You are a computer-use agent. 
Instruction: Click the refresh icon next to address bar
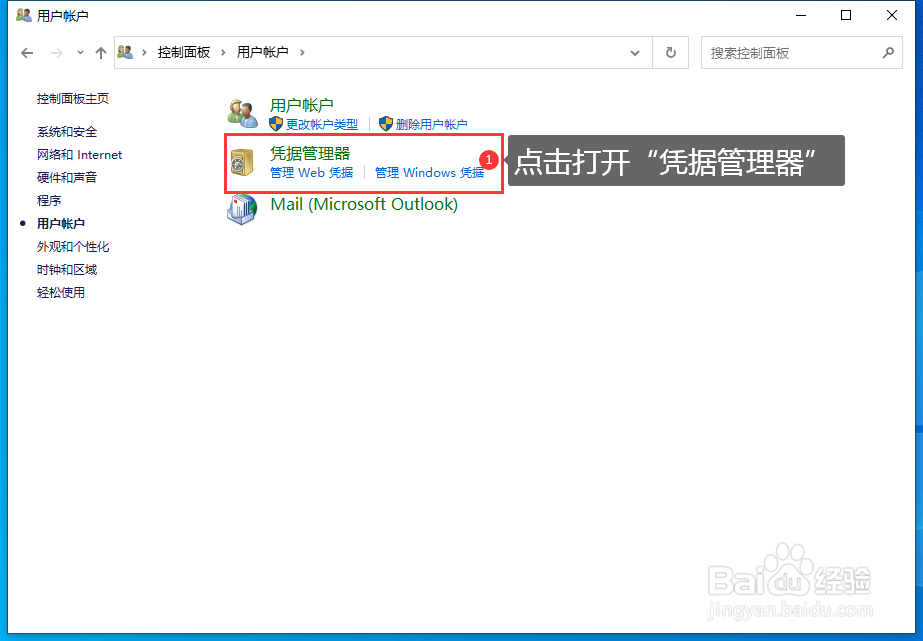pyautogui.click(x=669, y=52)
